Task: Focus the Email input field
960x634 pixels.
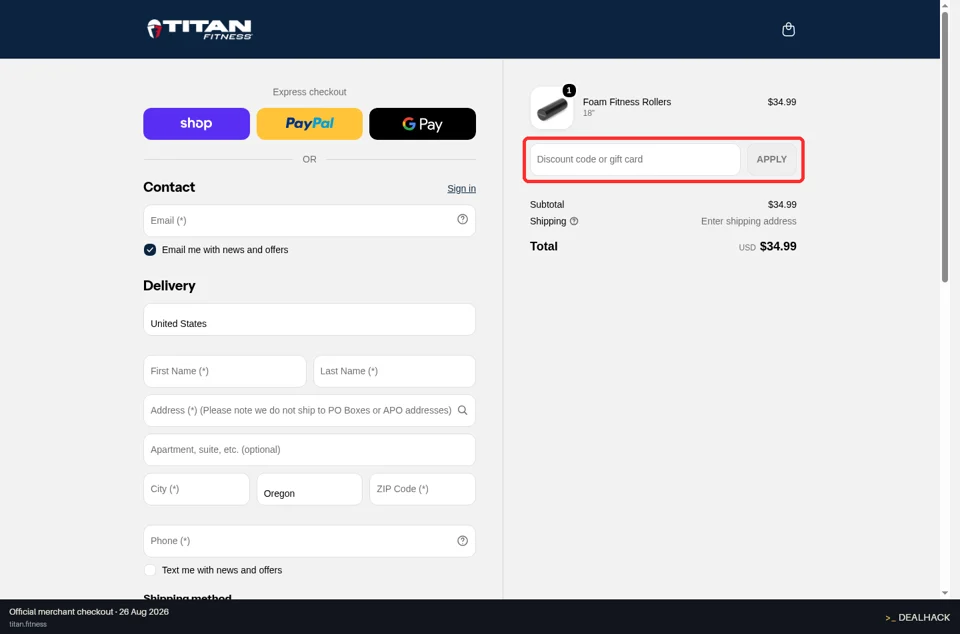Action: (309, 220)
